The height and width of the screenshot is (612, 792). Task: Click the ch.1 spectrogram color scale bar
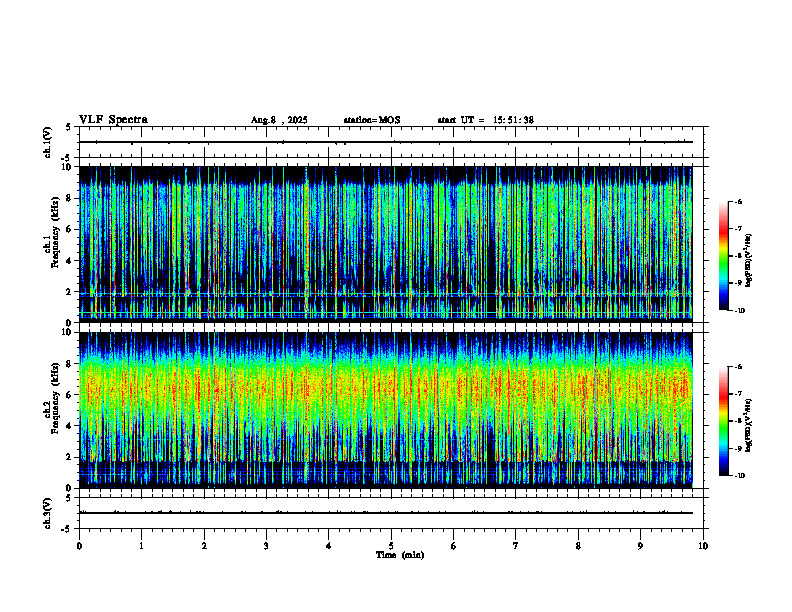(x=723, y=256)
